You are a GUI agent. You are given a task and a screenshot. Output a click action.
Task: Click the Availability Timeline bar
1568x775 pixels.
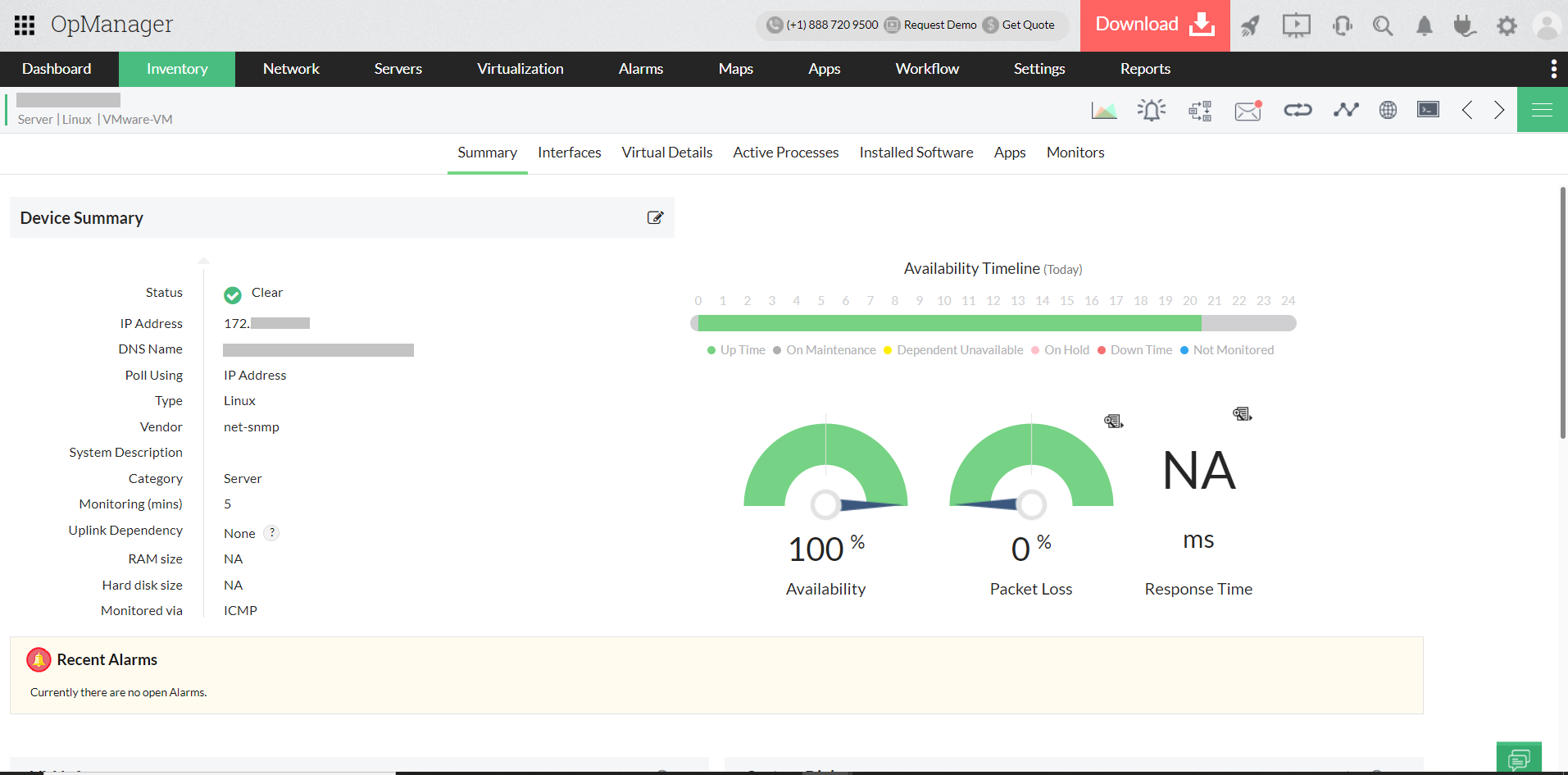click(993, 323)
